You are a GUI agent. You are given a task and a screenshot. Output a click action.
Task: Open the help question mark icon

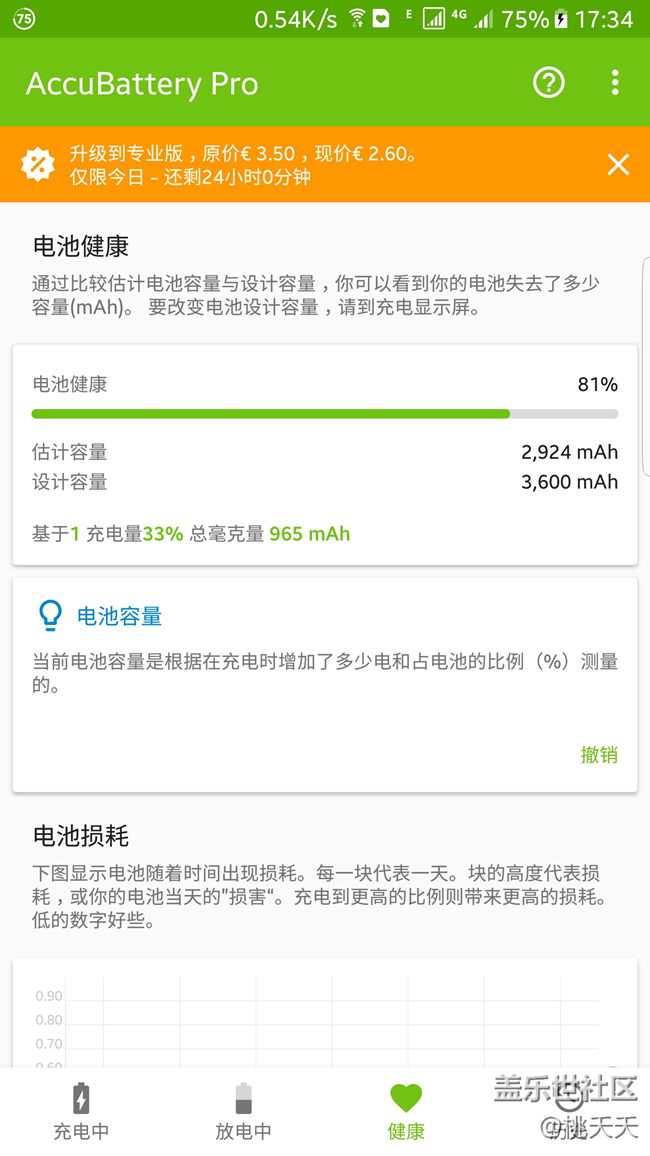pos(549,83)
